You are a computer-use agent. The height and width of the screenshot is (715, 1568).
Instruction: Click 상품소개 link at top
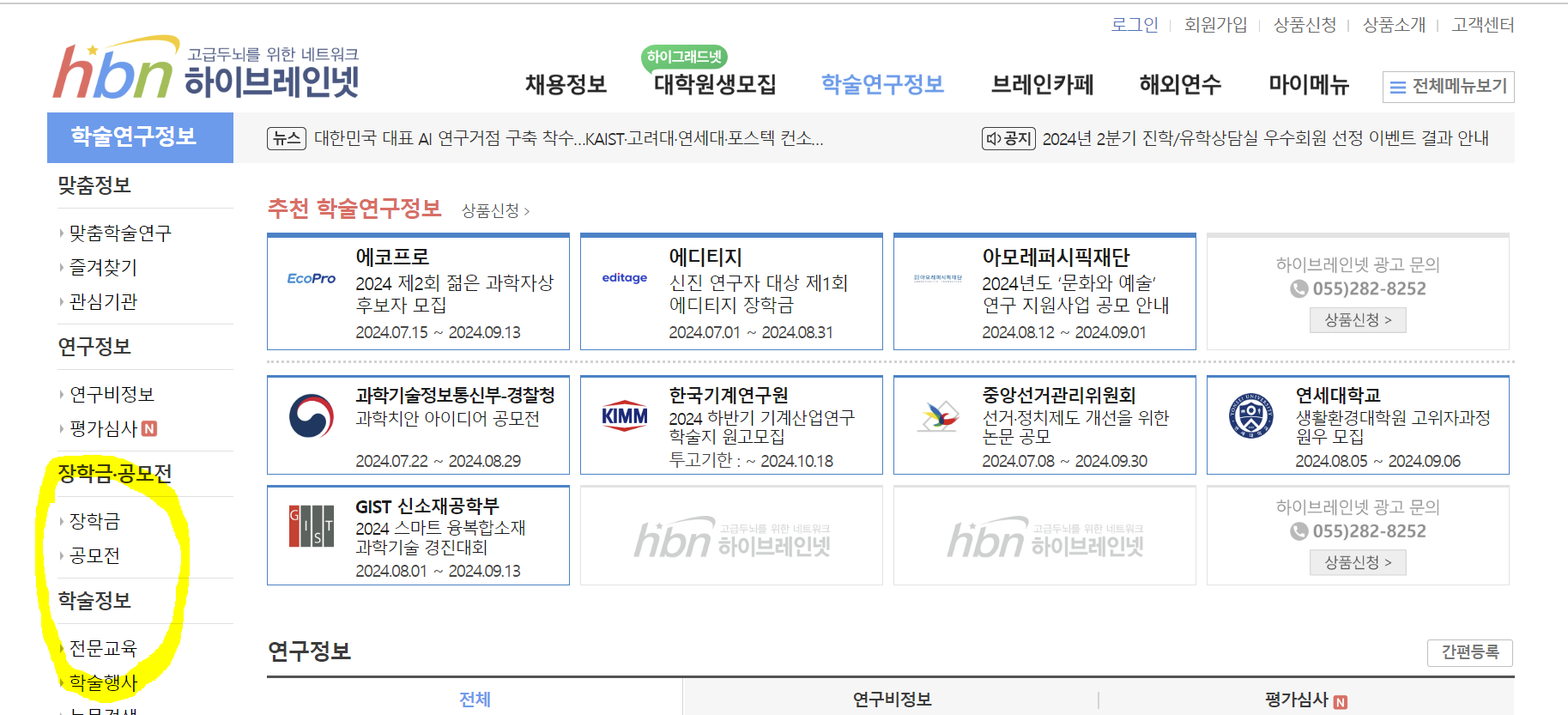pyautogui.click(x=1395, y=25)
